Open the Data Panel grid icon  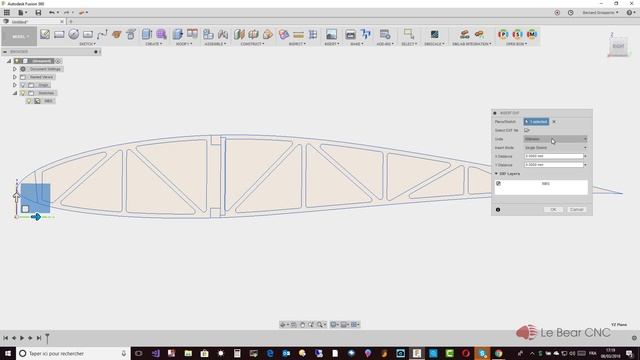[x=7, y=13]
